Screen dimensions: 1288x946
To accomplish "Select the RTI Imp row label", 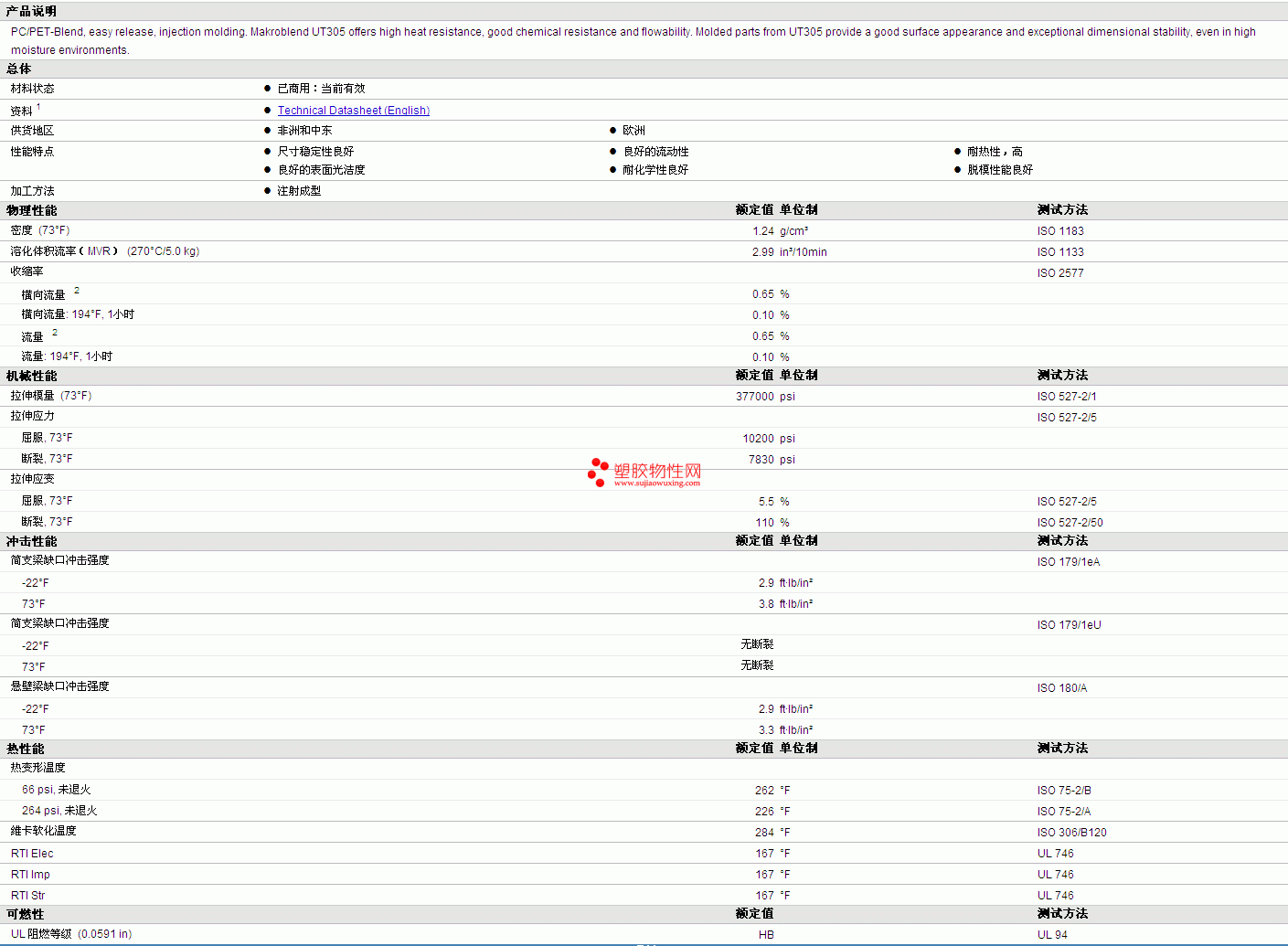I will [30, 875].
